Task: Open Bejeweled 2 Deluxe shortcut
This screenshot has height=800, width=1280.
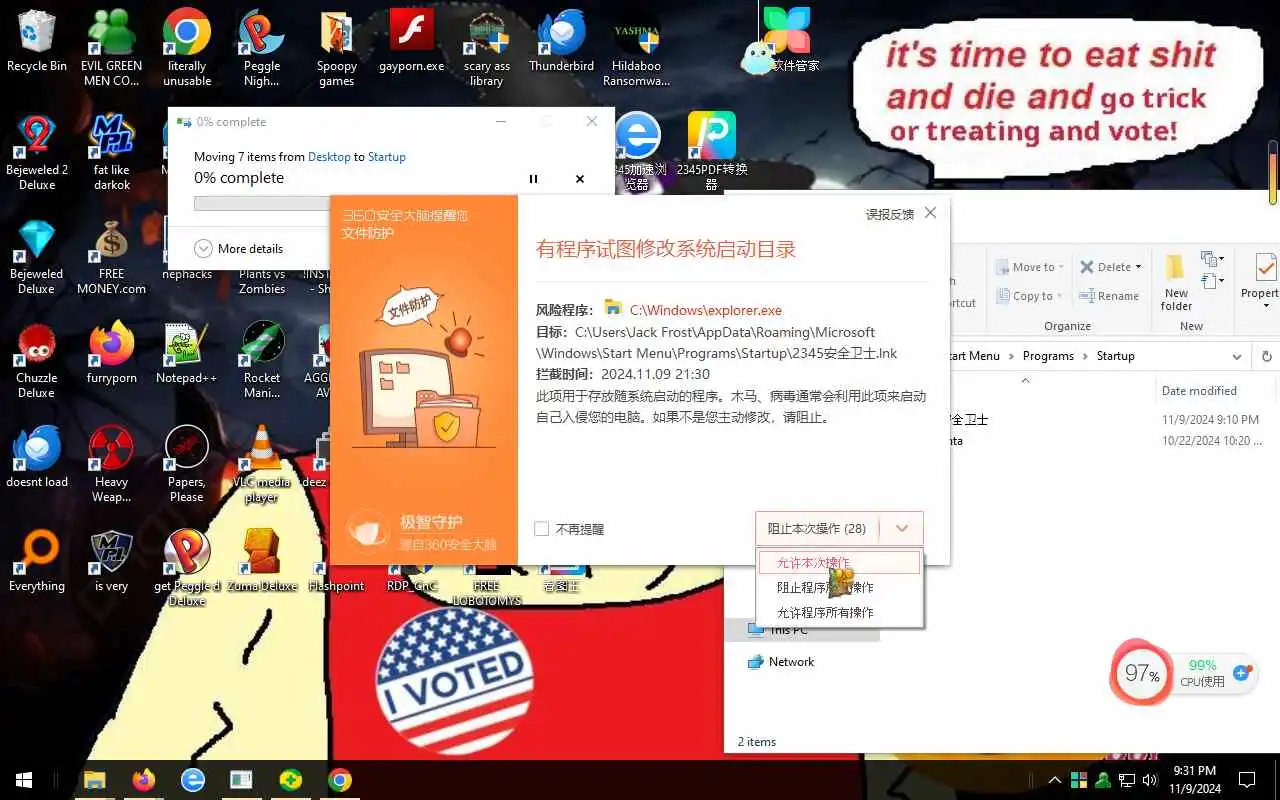Action: point(37,151)
